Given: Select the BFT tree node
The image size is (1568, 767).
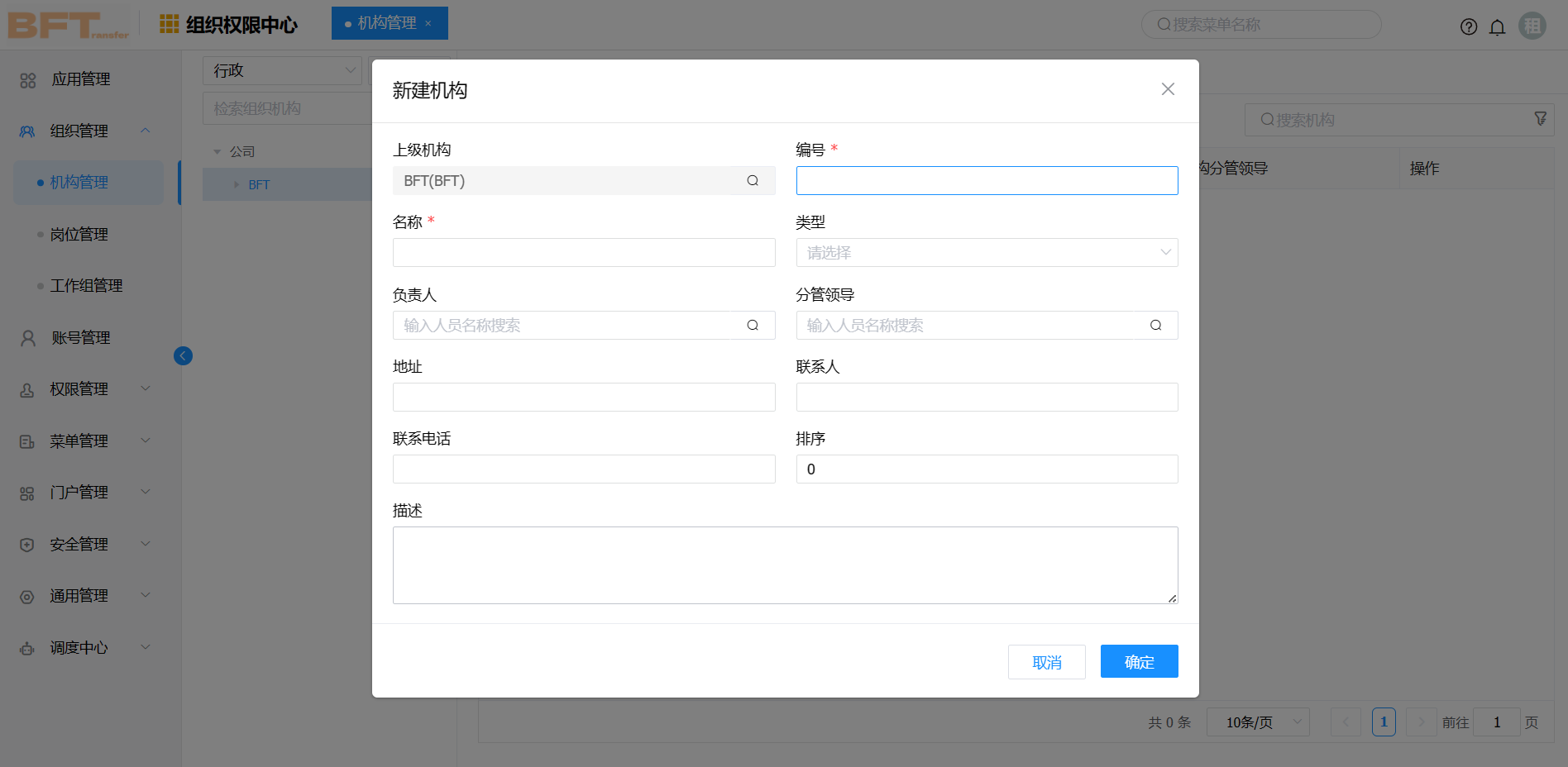Looking at the screenshot, I should coord(259,185).
